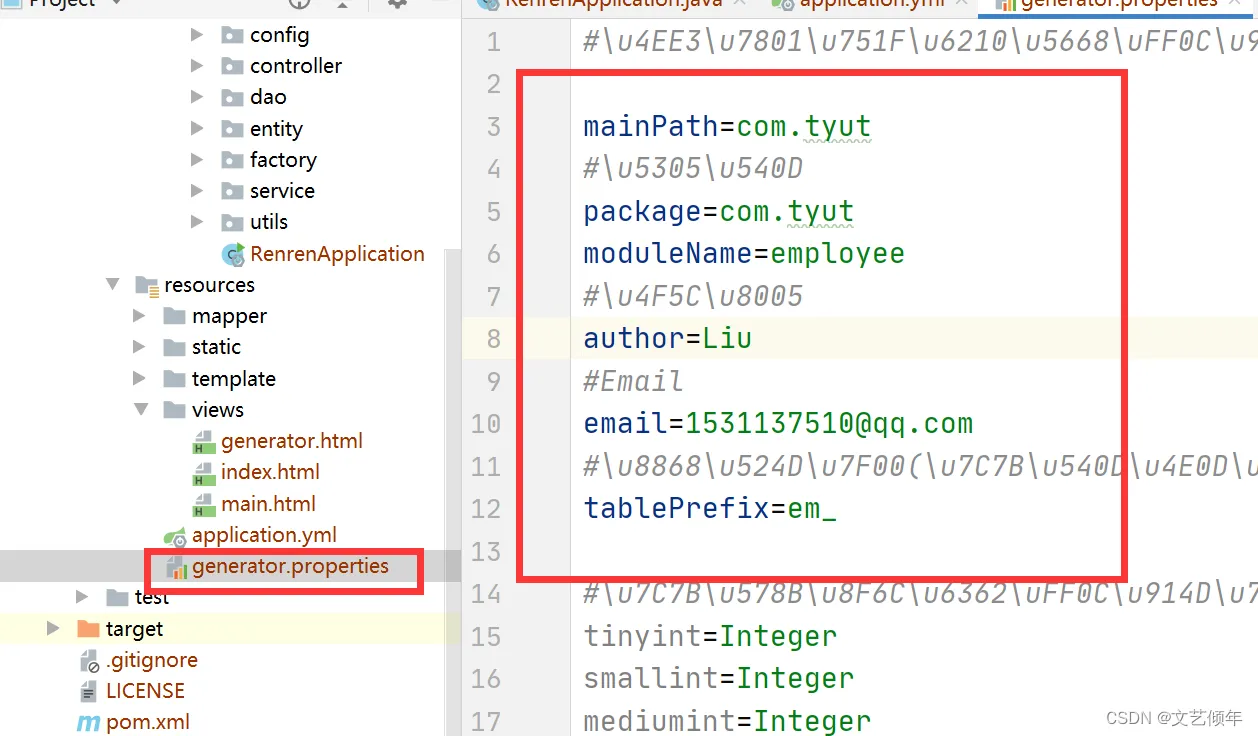This screenshot has width=1258, height=736.
Task: Open the Project tool window settings gear
Action: (397, 3)
